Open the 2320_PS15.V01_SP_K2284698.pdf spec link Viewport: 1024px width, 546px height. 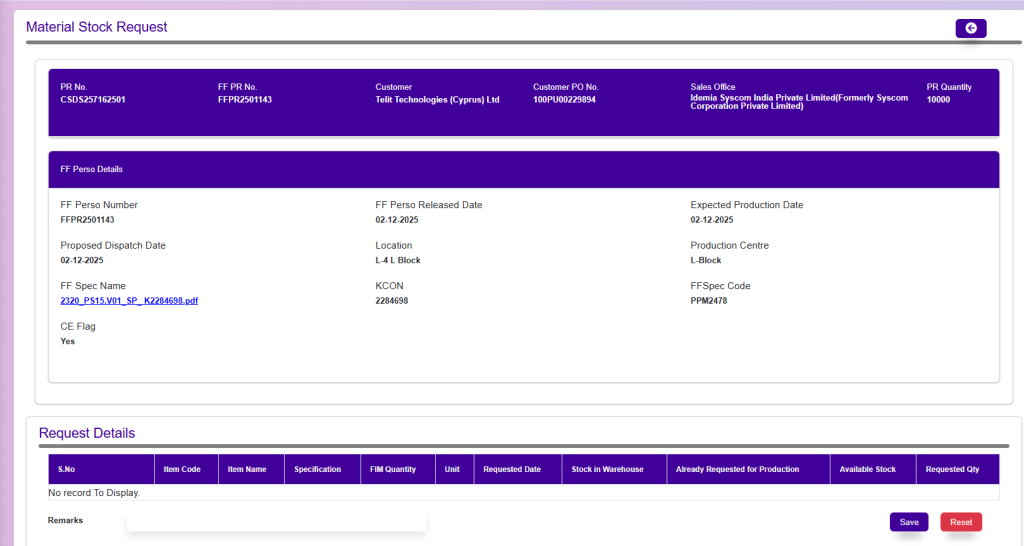129,300
